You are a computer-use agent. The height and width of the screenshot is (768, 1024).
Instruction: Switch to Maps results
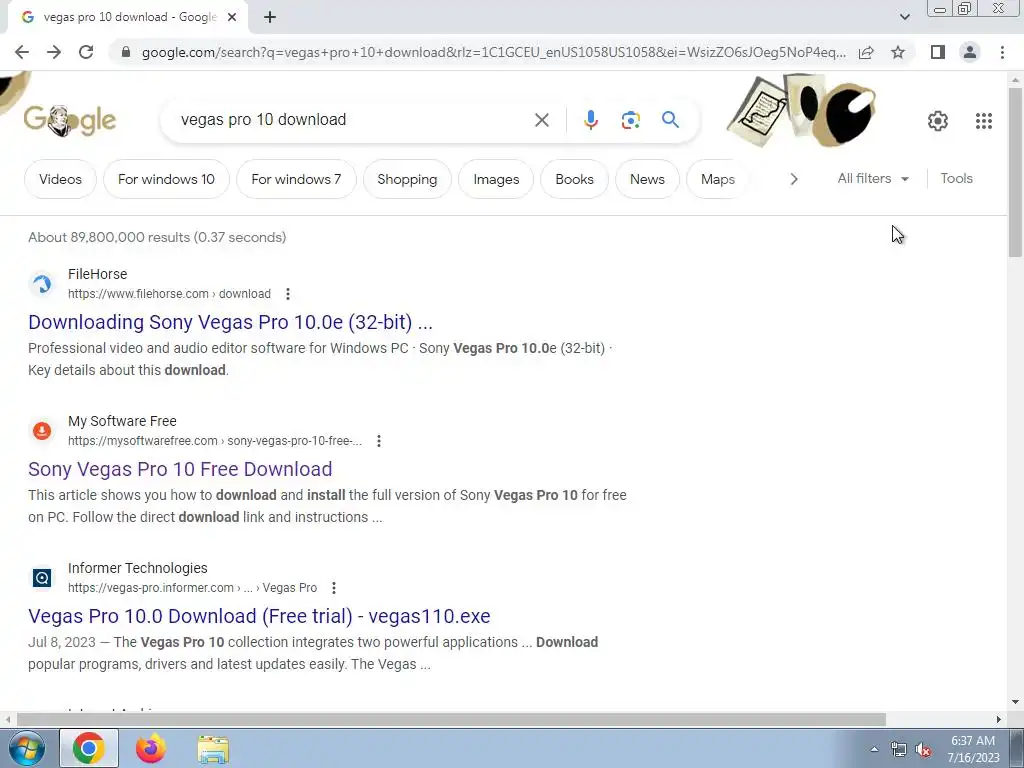[x=717, y=179]
